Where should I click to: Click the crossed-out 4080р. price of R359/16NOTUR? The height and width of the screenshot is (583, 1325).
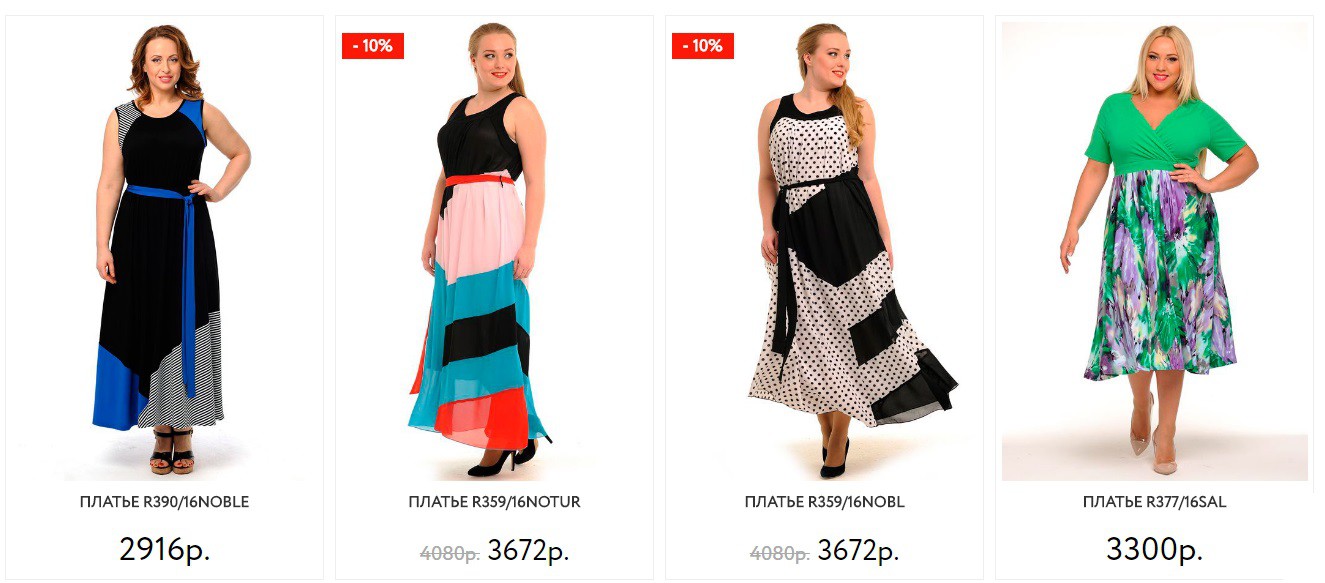point(450,553)
